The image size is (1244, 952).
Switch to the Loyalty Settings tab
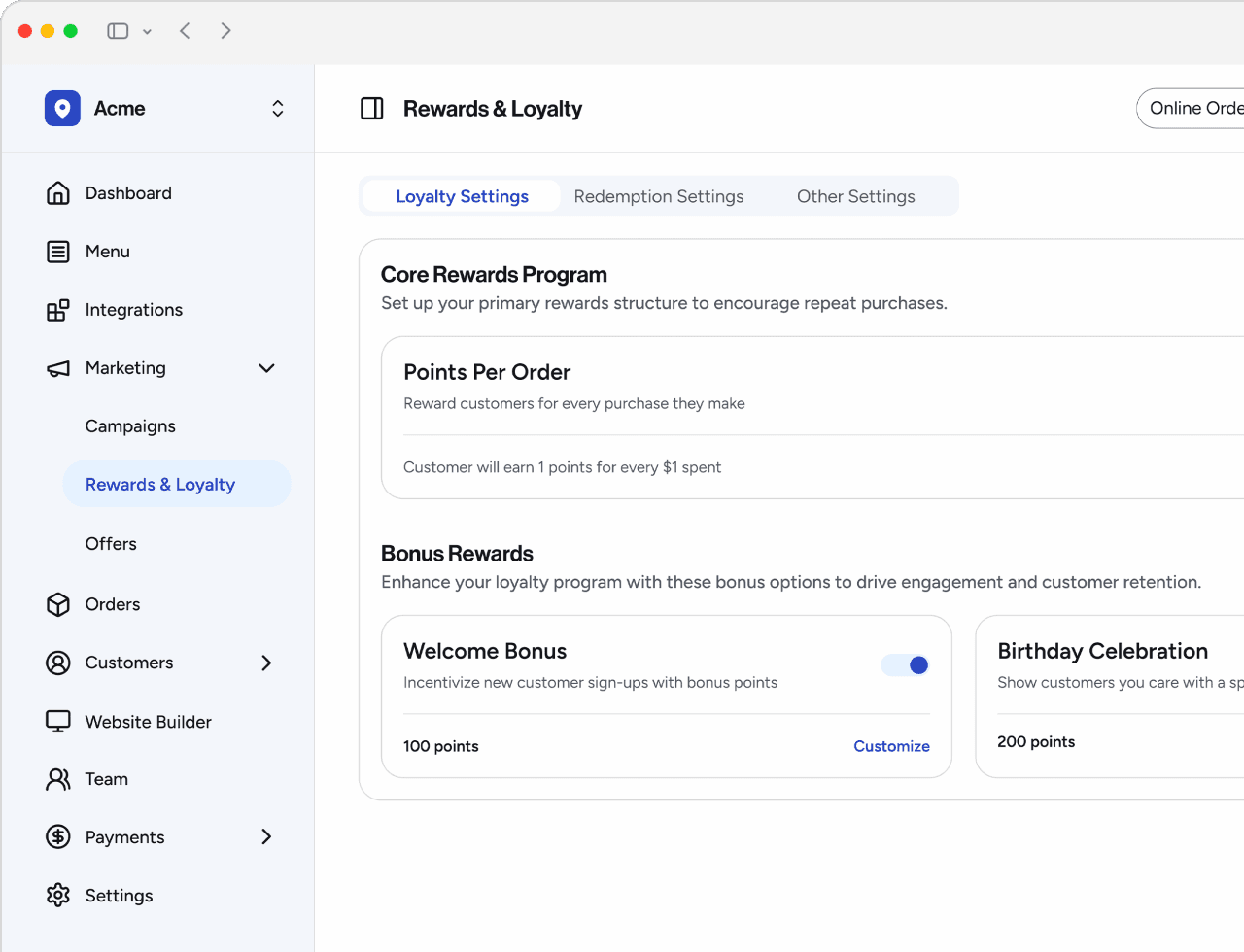(462, 196)
